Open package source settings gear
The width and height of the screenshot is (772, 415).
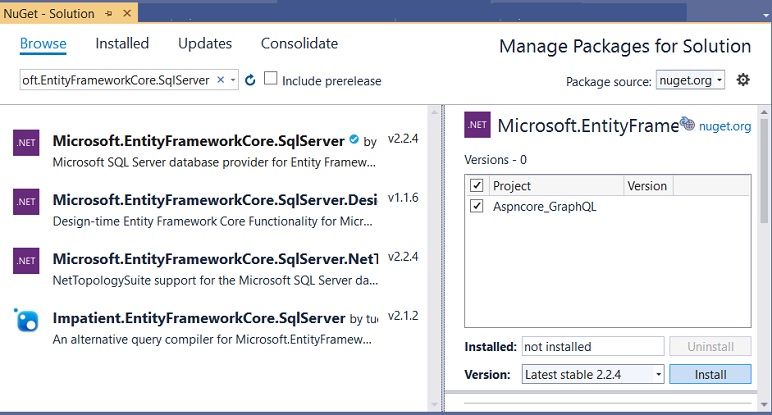pyautogui.click(x=743, y=80)
